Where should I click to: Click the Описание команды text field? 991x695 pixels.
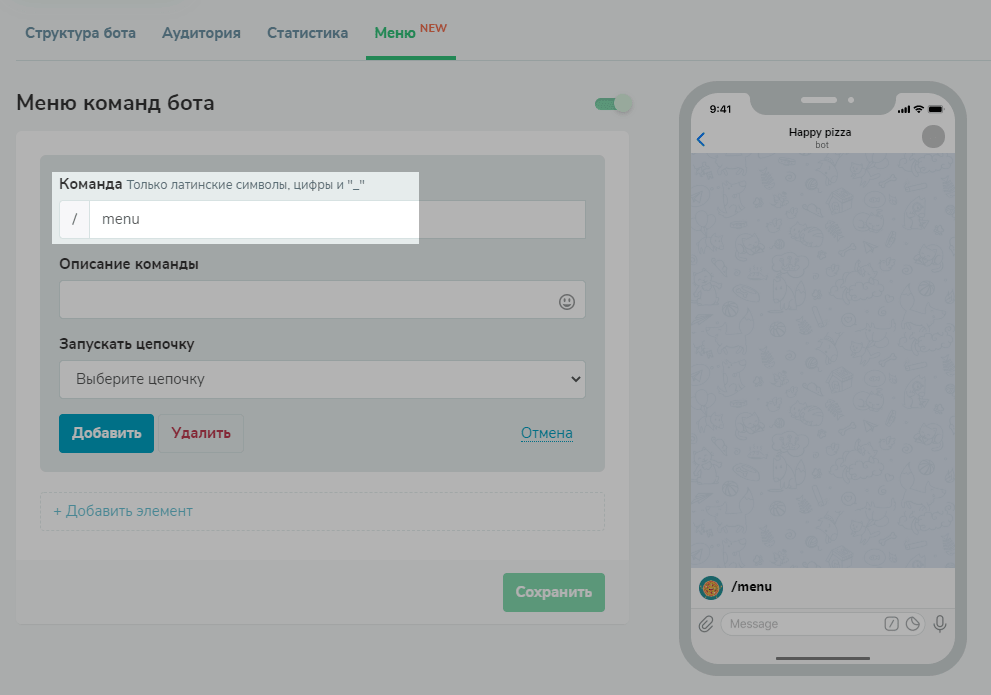point(322,299)
